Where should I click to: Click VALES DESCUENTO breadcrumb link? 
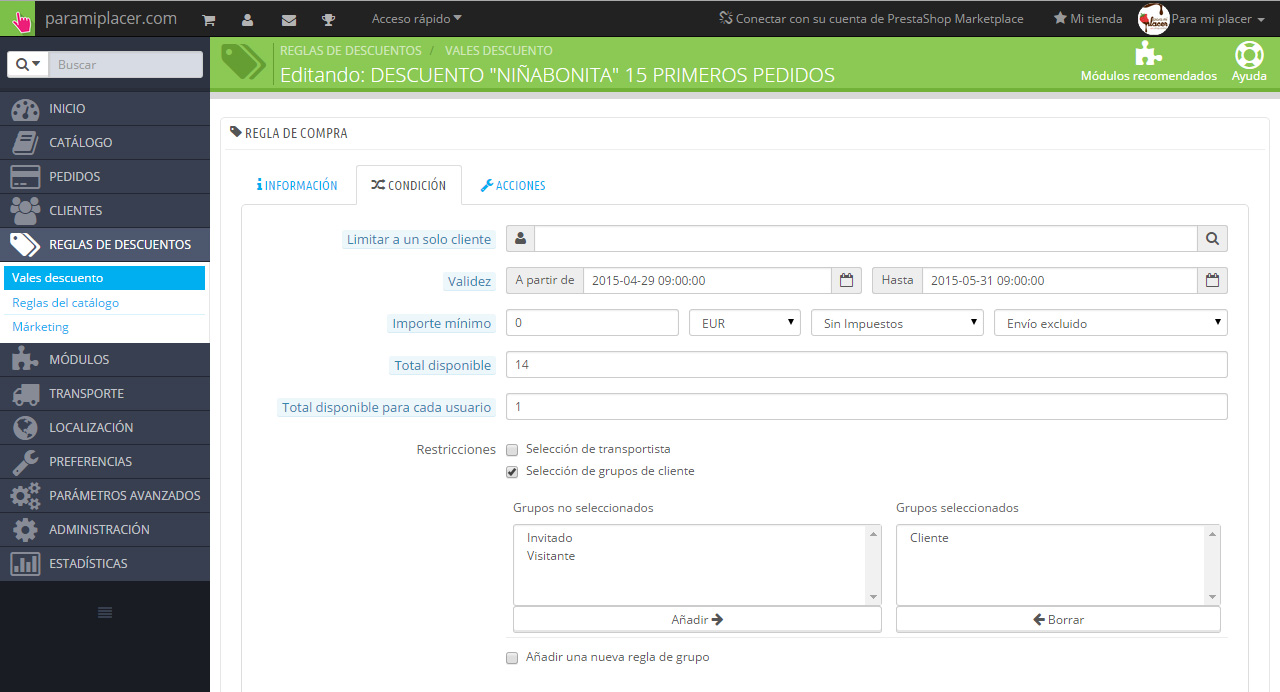pos(499,50)
